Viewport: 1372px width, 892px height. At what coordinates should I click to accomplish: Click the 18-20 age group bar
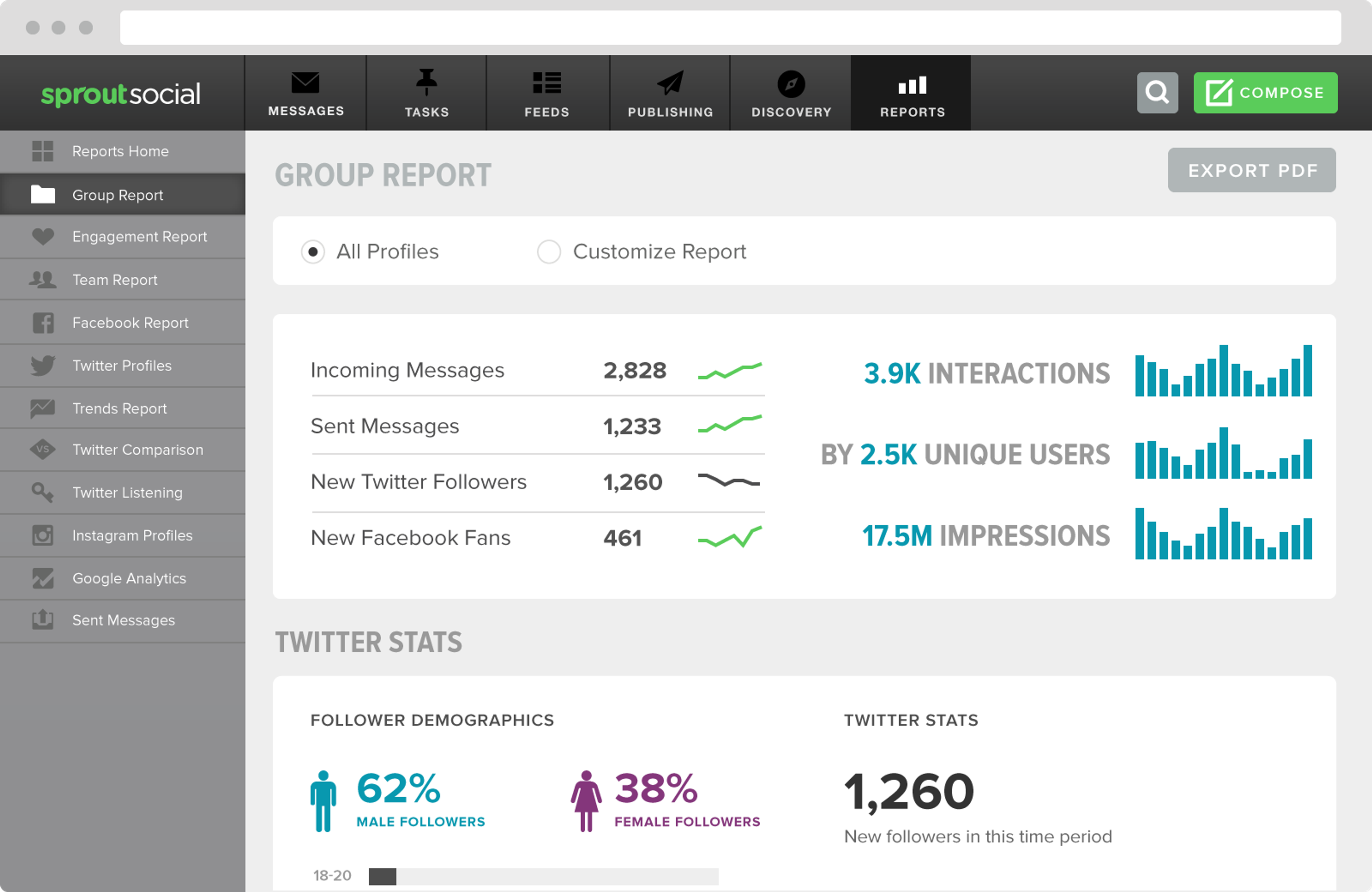coord(543,876)
